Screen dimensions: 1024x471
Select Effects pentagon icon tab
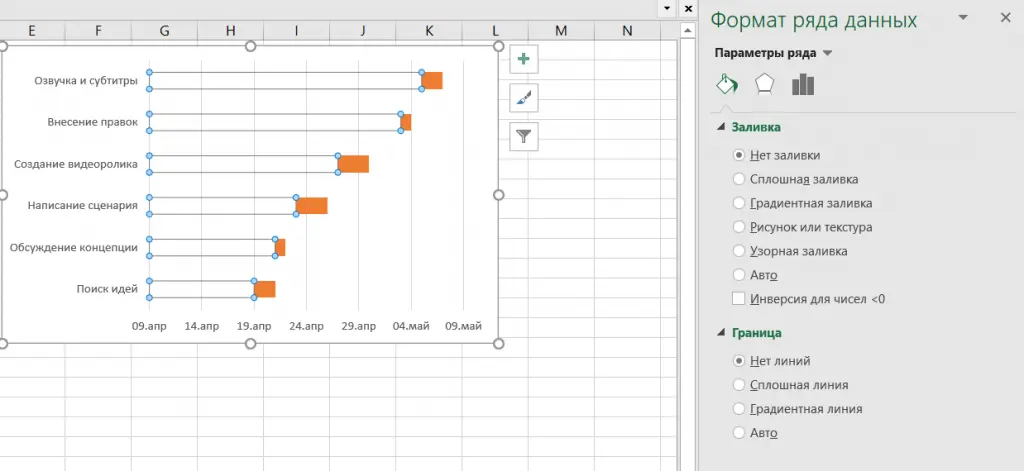pyautogui.click(x=764, y=84)
